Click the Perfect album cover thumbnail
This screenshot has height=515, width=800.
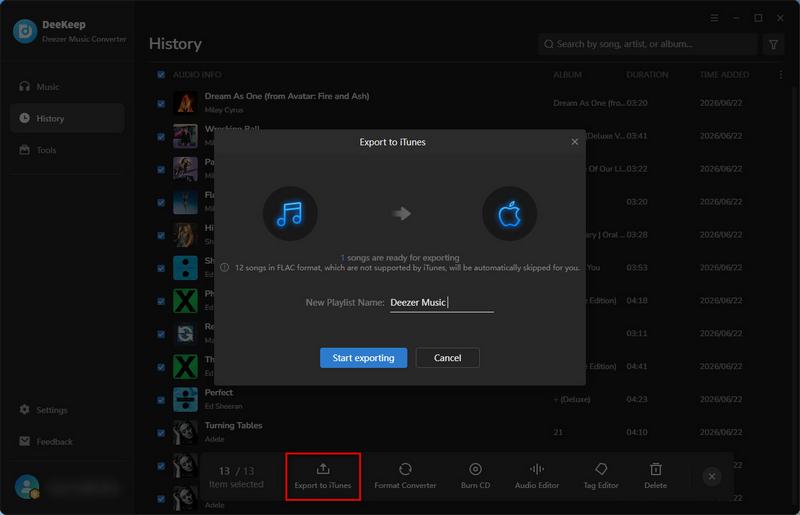click(x=185, y=400)
